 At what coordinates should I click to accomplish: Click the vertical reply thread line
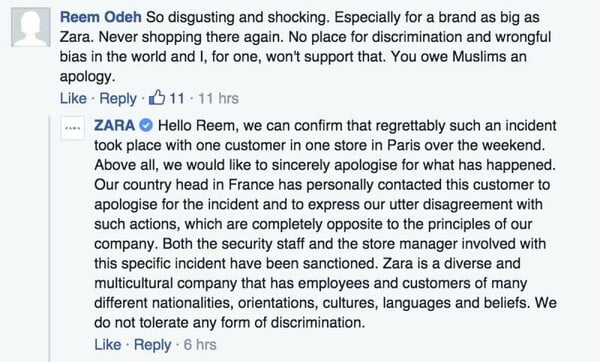tap(49, 238)
